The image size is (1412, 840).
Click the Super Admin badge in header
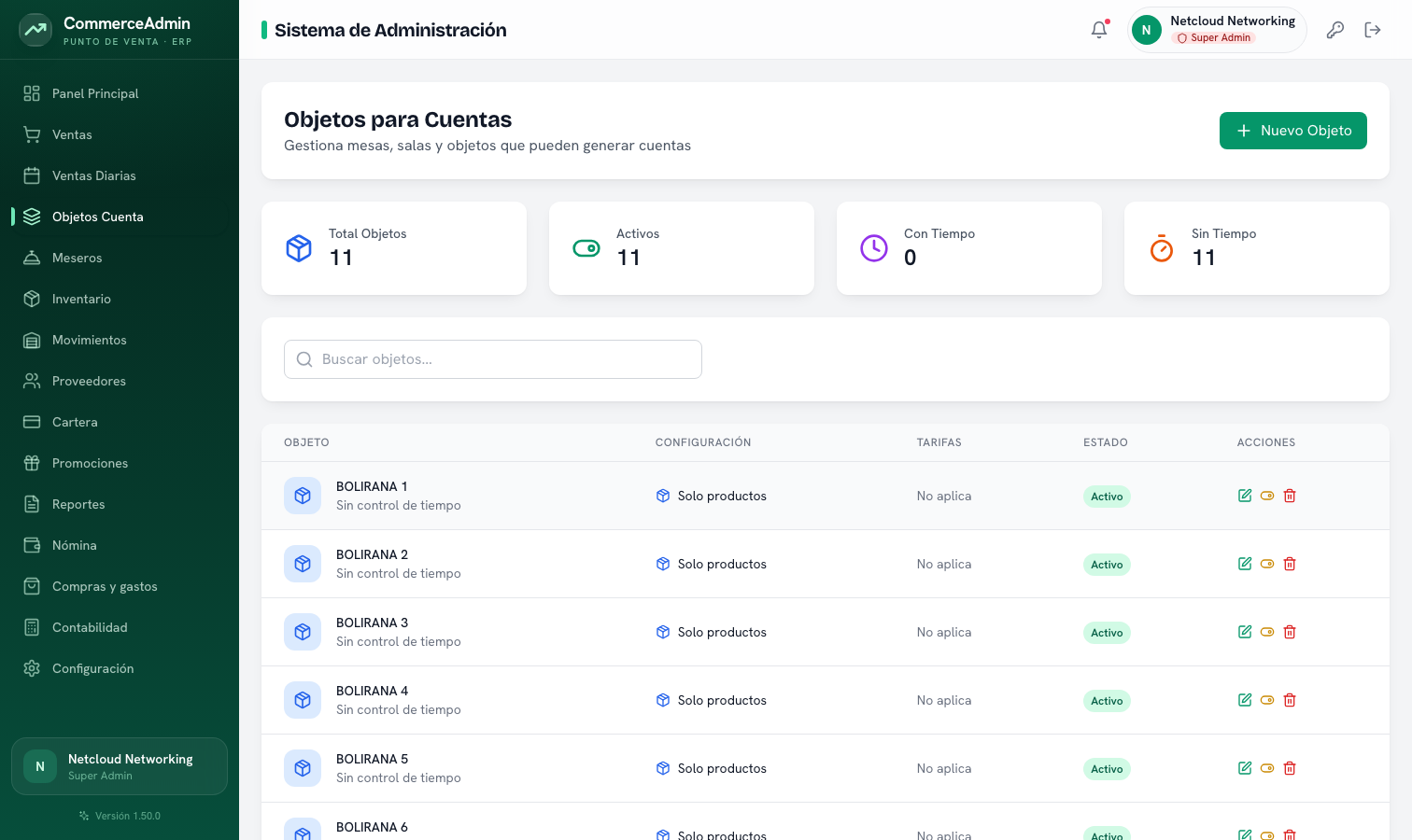[1213, 38]
